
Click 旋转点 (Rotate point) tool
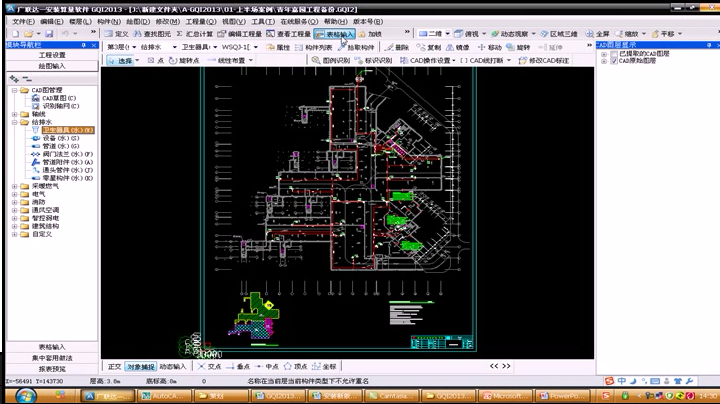(x=184, y=60)
